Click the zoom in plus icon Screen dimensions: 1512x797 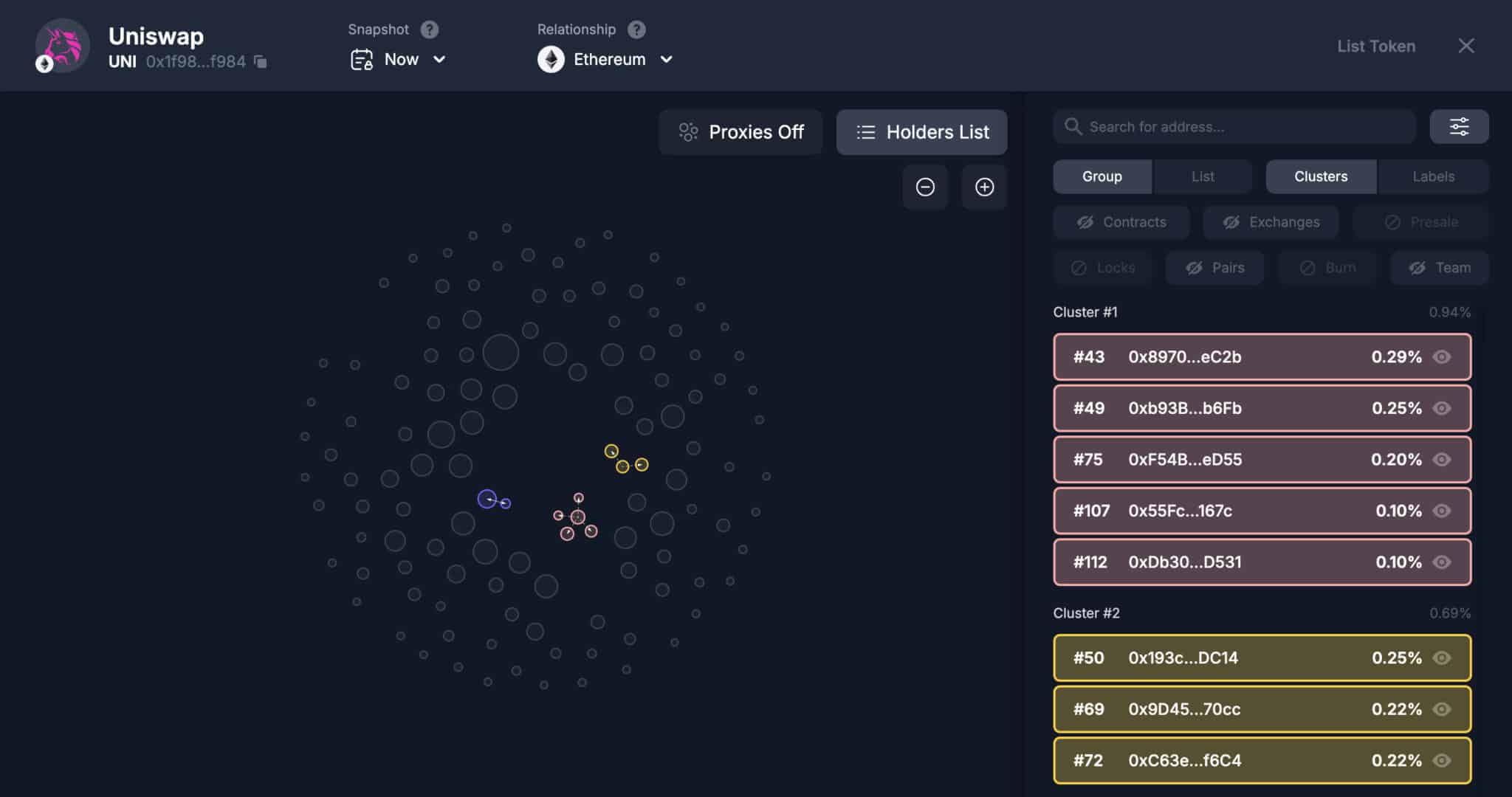coord(984,187)
